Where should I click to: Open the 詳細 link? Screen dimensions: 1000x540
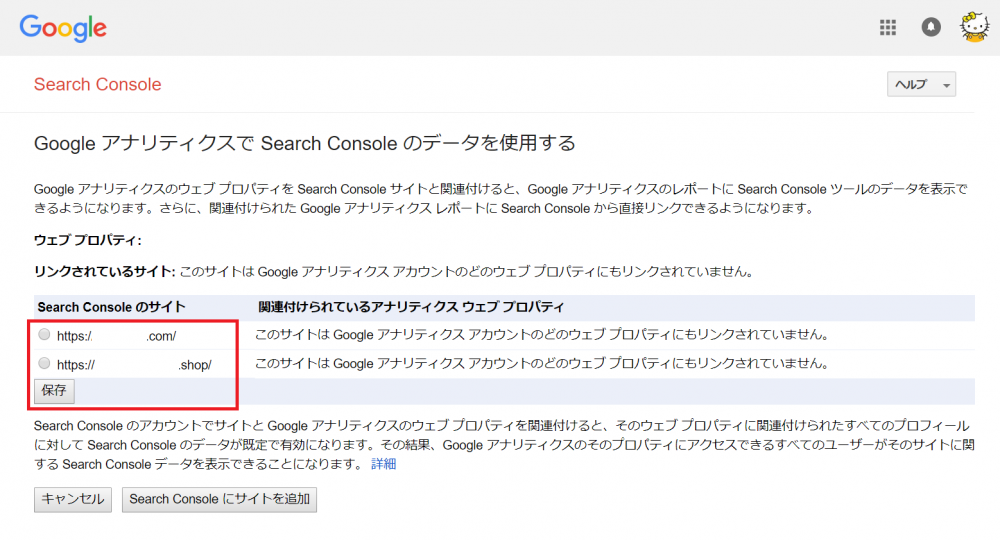pos(383,464)
